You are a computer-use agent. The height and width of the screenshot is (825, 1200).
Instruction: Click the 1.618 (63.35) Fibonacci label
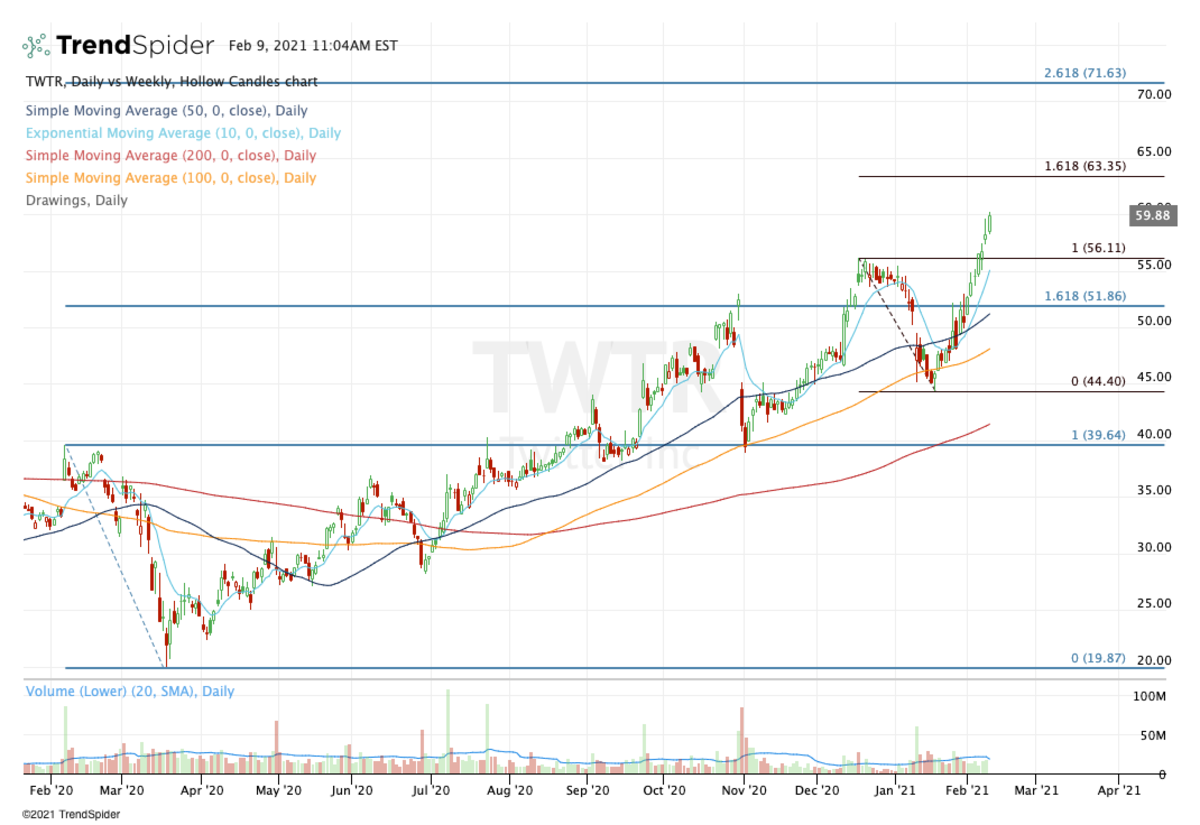(x=1084, y=166)
